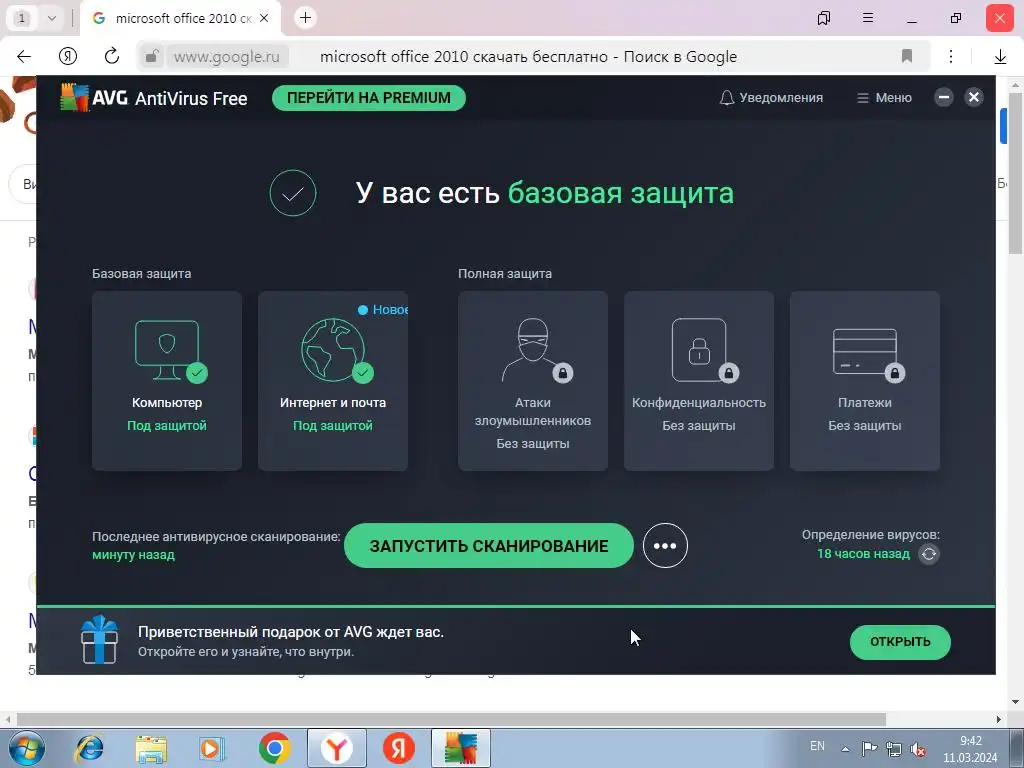Open the locked Privacy tile

698,381
